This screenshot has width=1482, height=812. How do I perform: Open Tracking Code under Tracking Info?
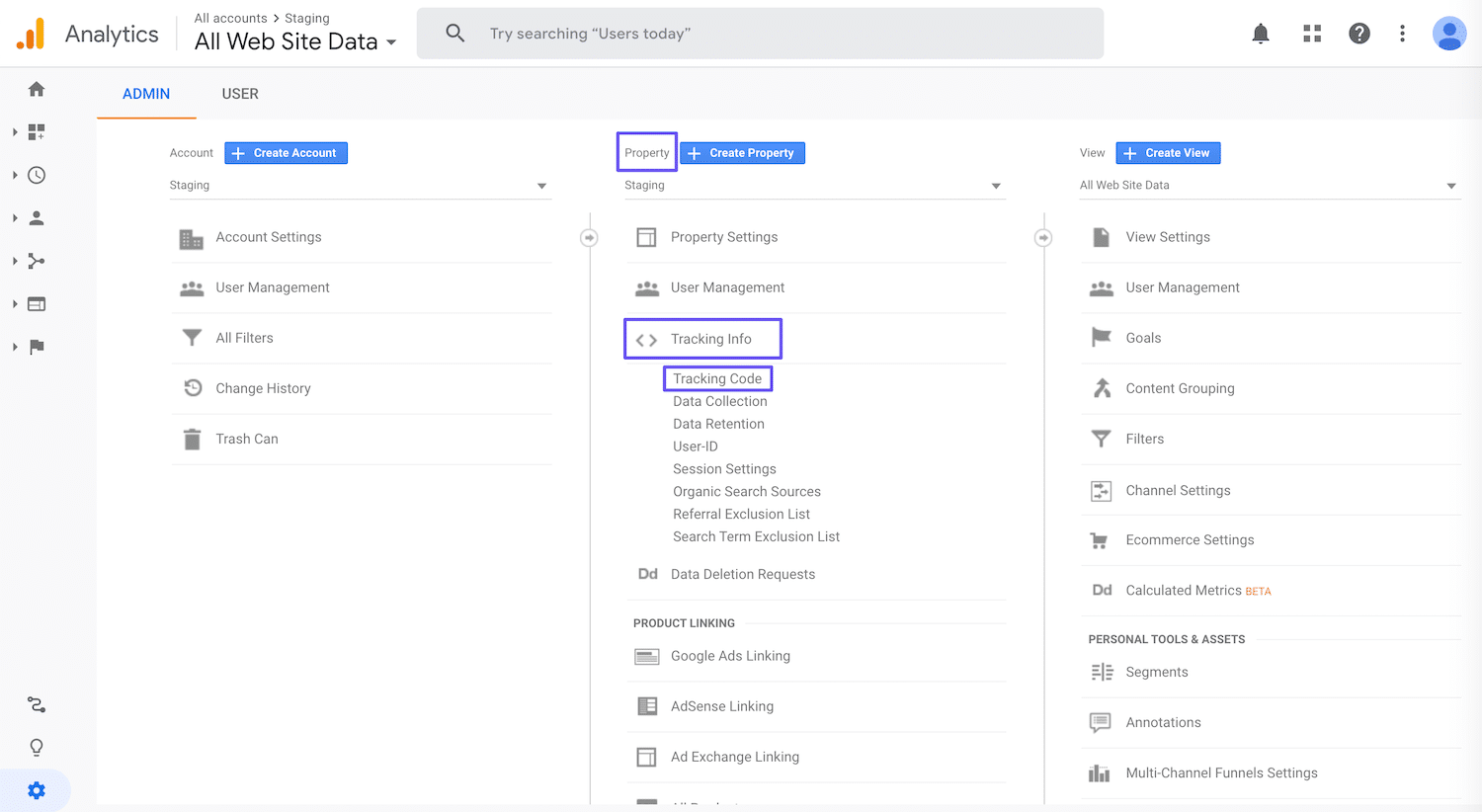point(717,378)
